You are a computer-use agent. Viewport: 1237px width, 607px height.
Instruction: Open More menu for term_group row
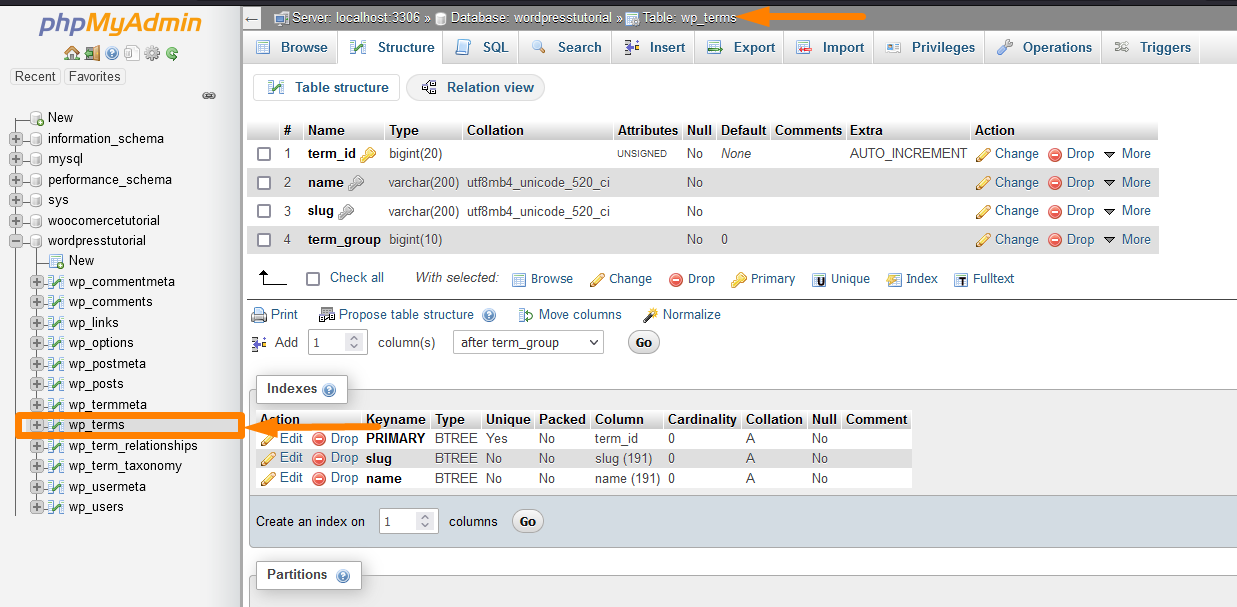1127,240
